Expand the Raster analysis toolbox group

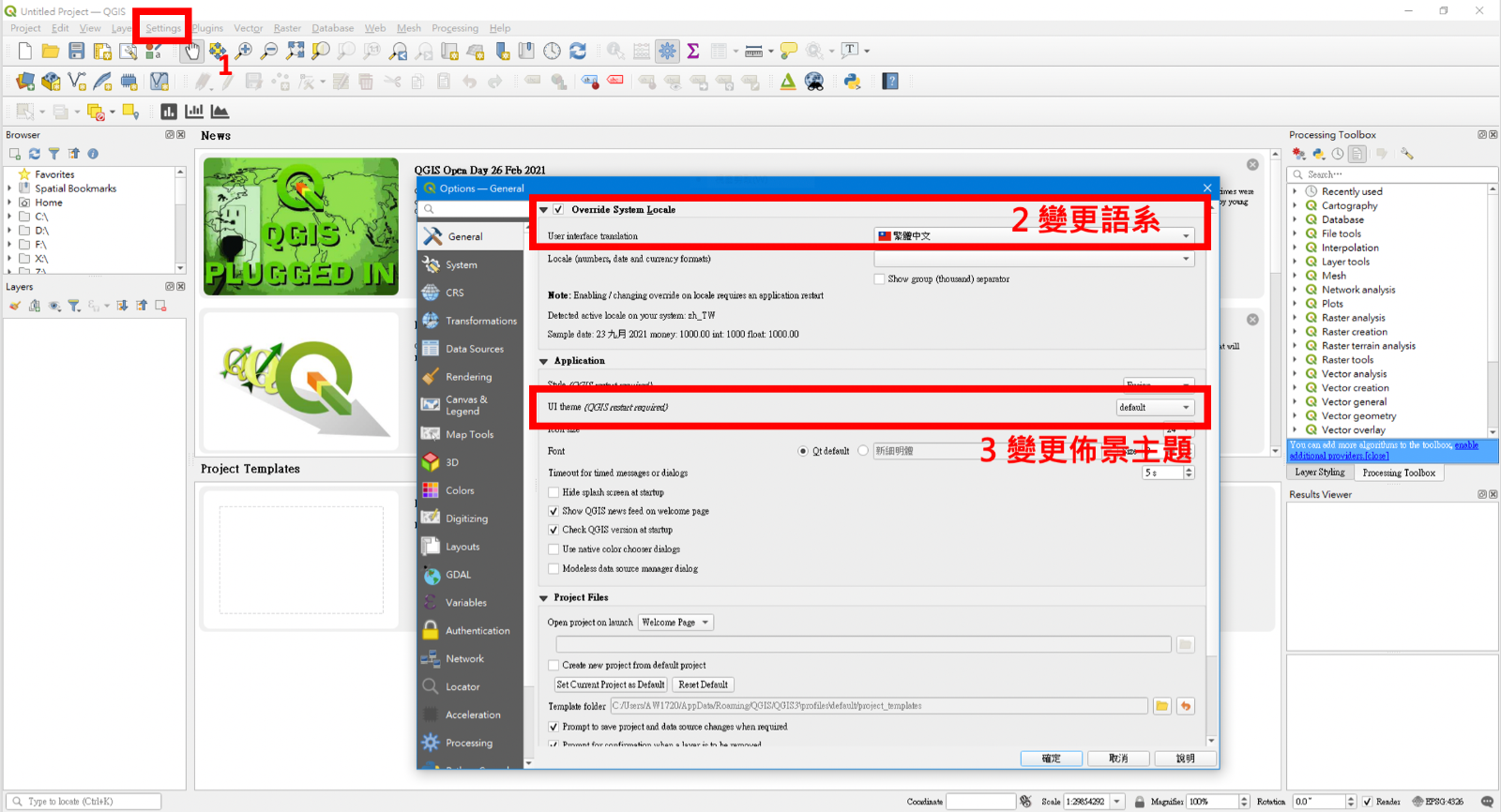coord(1296,318)
